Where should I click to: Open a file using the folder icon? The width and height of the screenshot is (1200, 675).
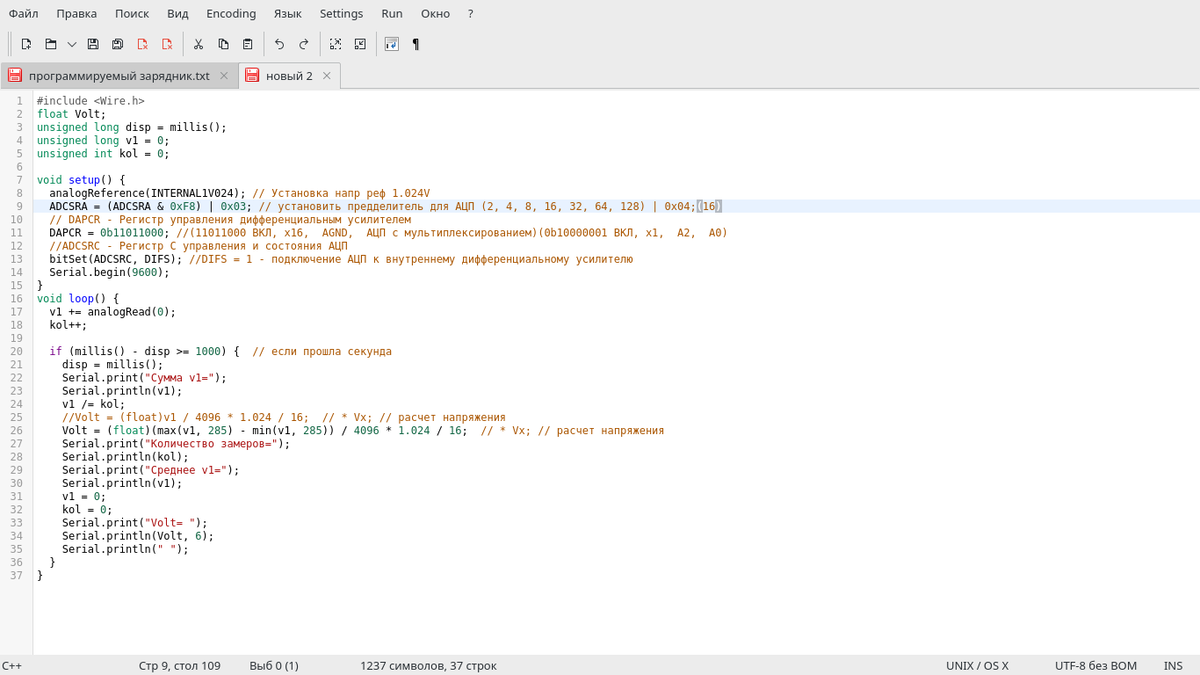(x=51, y=44)
